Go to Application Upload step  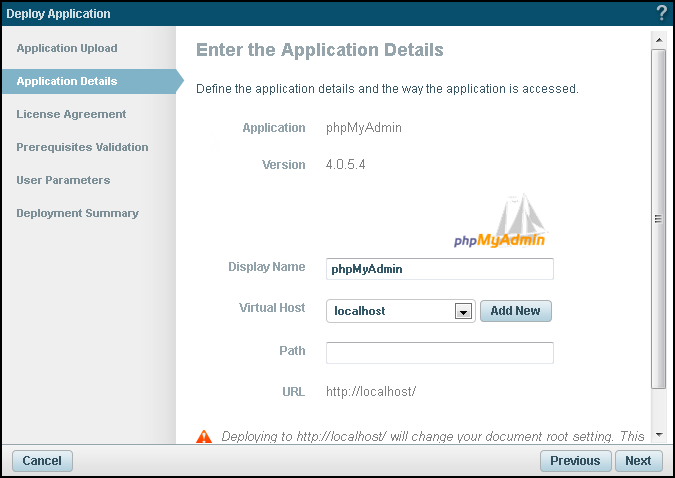pyautogui.click(x=67, y=48)
